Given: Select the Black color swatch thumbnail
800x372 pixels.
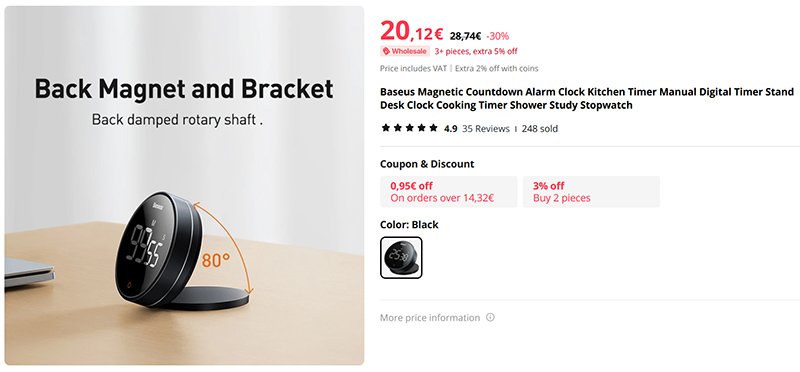Looking at the screenshot, I should tap(401, 258).
